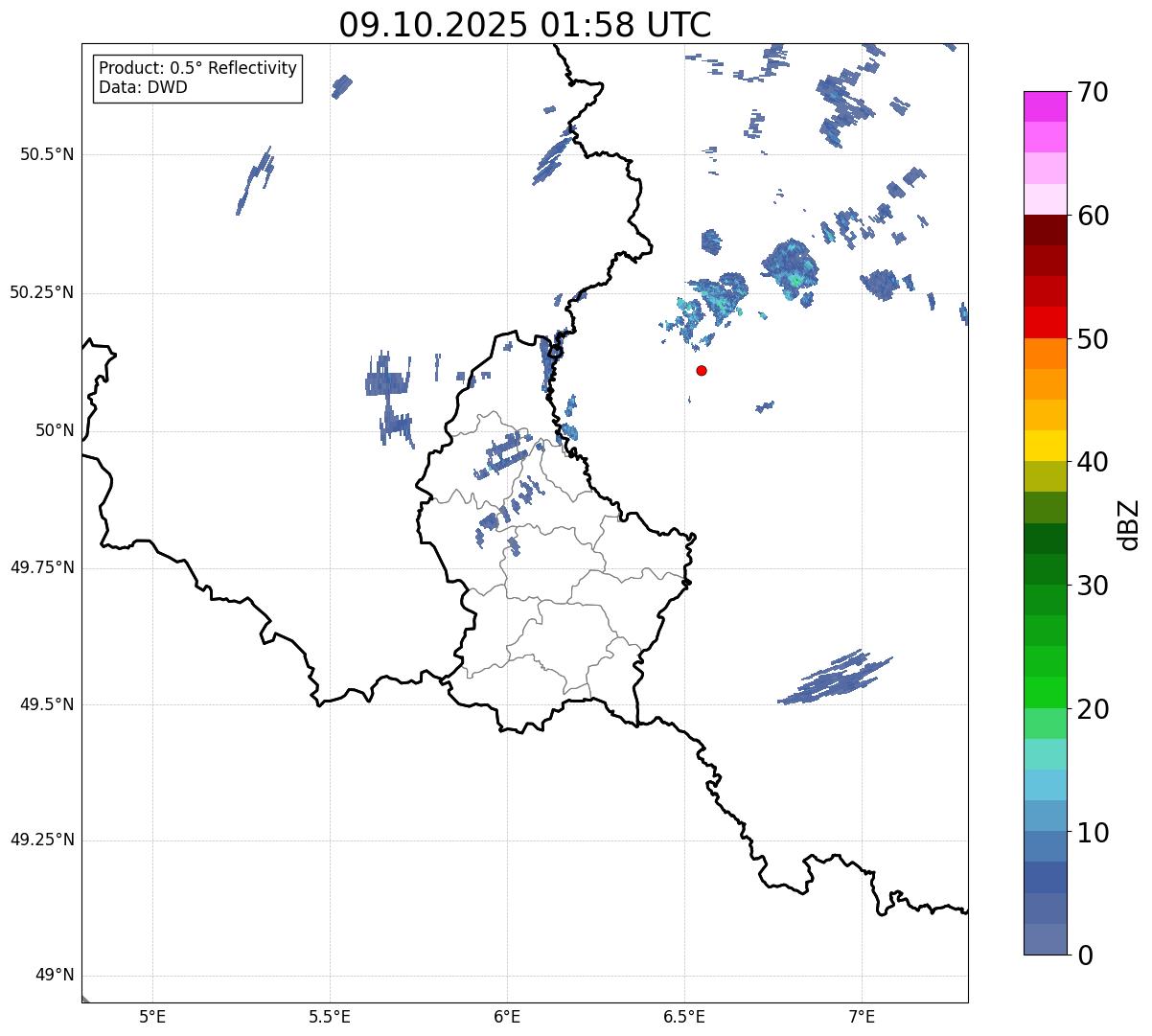Click the orange colorbar segment below 50
Image resolution: width=1152 pixels, height=1036 pixels.
pyautogui.click(x=1045, y=354)
